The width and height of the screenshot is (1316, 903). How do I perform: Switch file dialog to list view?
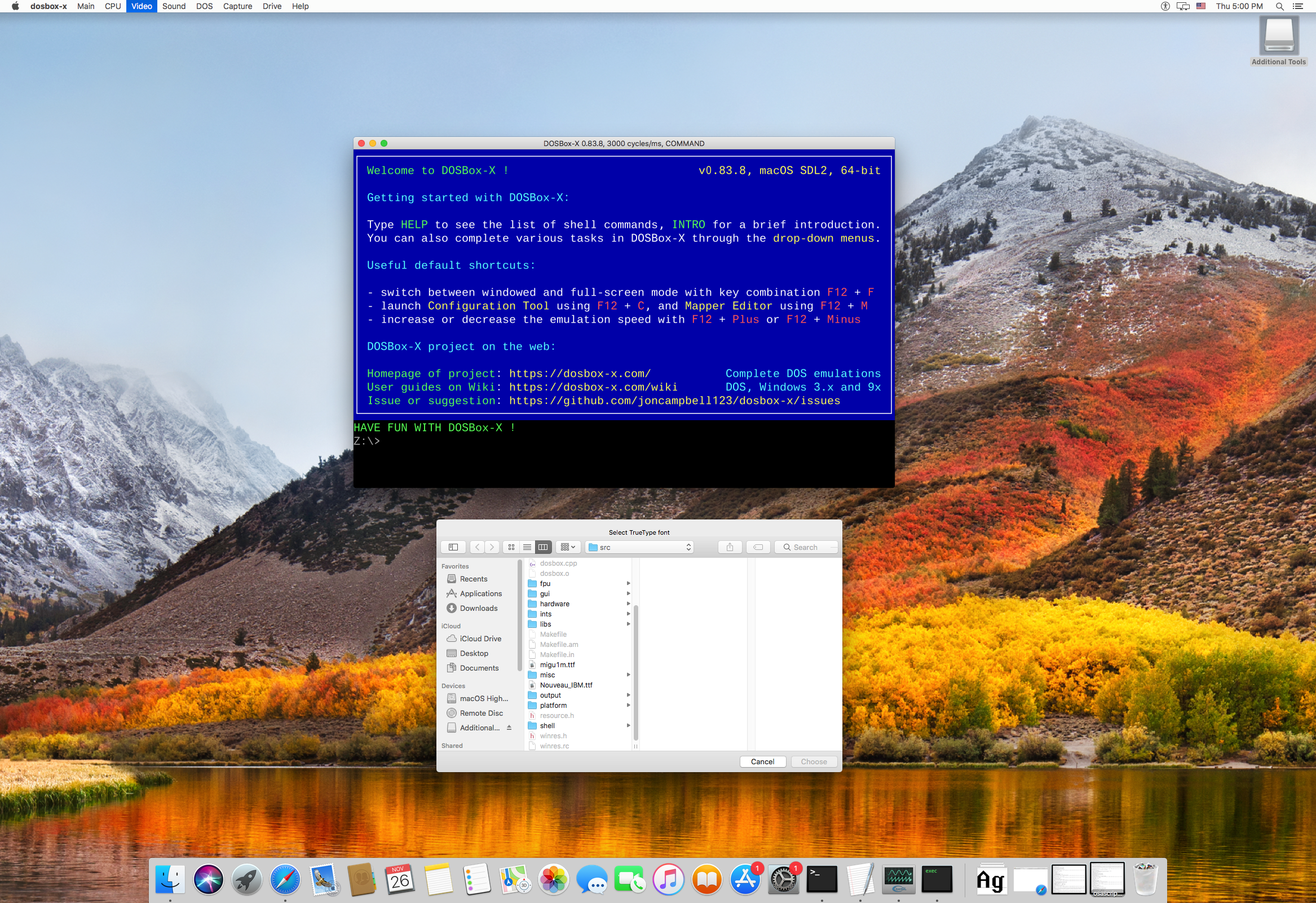click(x=527, y=547)
